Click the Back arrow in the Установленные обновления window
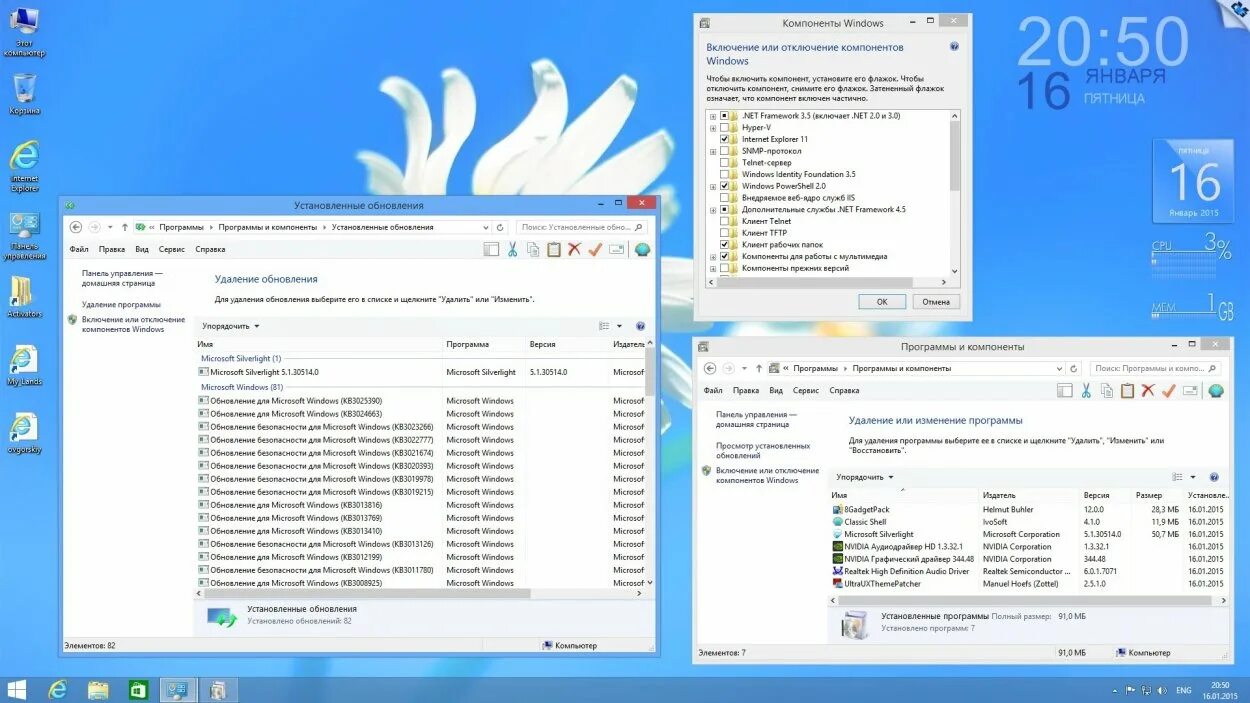The height and width of the screenshot is (703, 1250). (76, 227)
